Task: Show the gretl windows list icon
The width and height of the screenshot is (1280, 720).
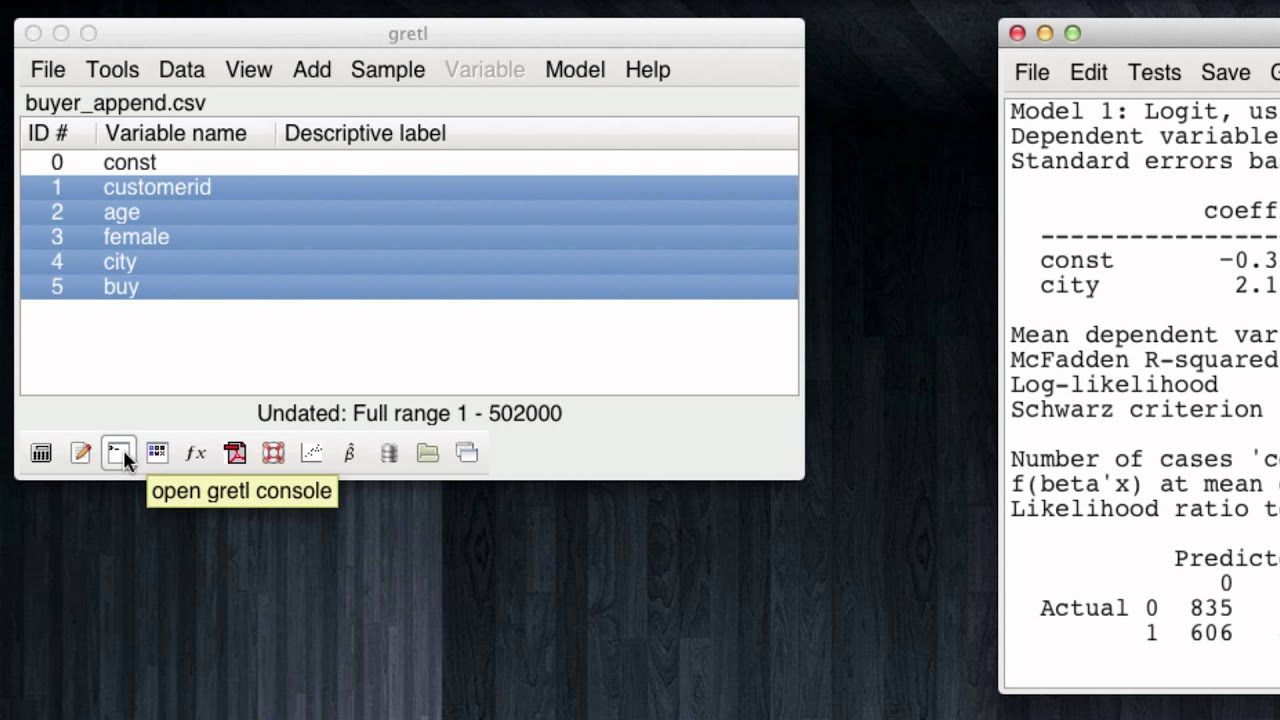Action: click(467, 453)
